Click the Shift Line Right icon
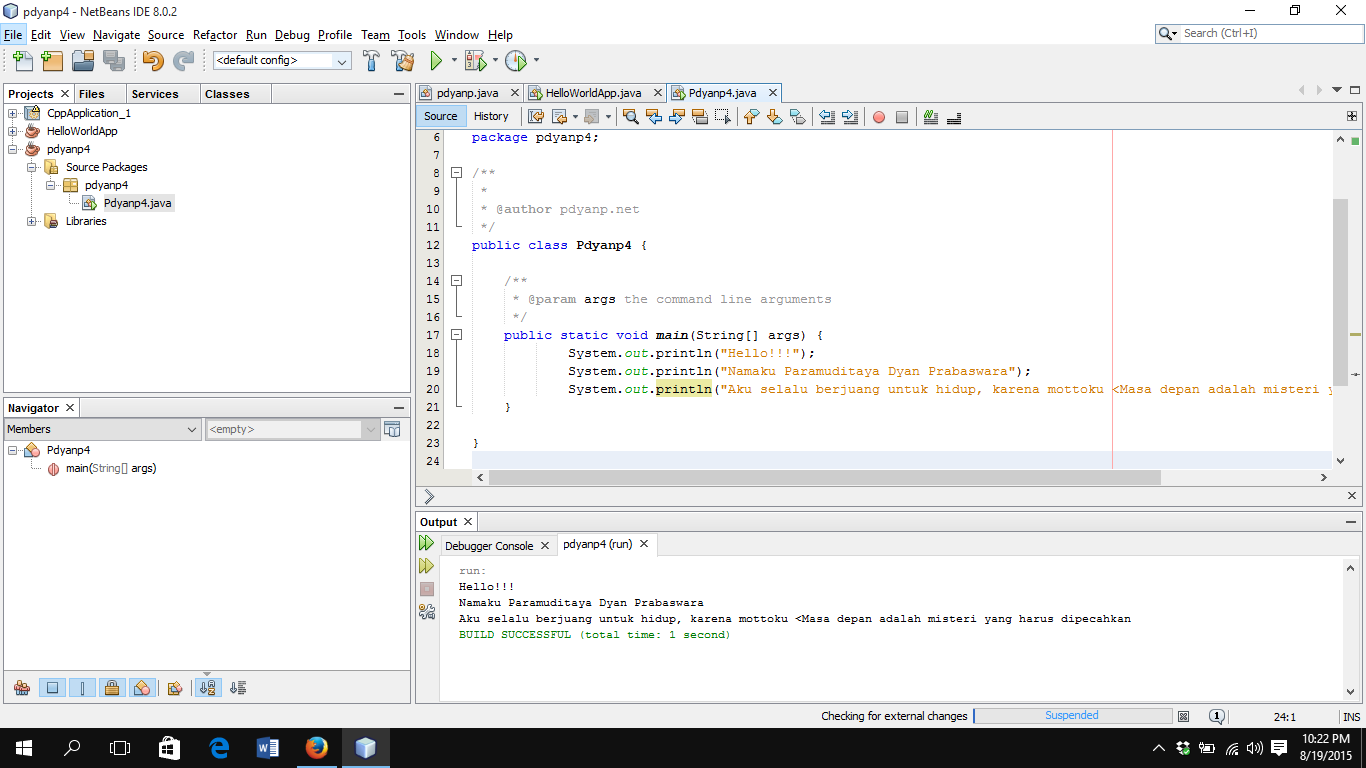This screenshot has width=1366, height=768. point(850,117)
